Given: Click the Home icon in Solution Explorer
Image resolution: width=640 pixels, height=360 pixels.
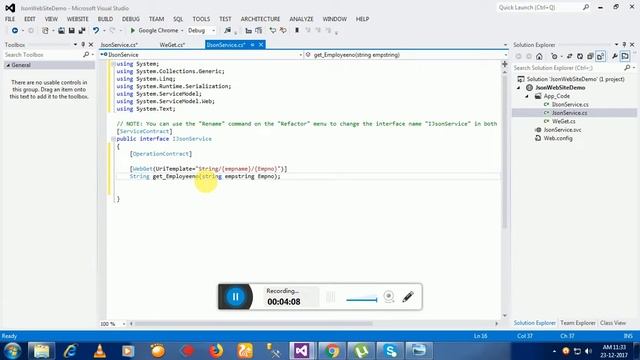Looking at the screenshot, I should (539, 56).
